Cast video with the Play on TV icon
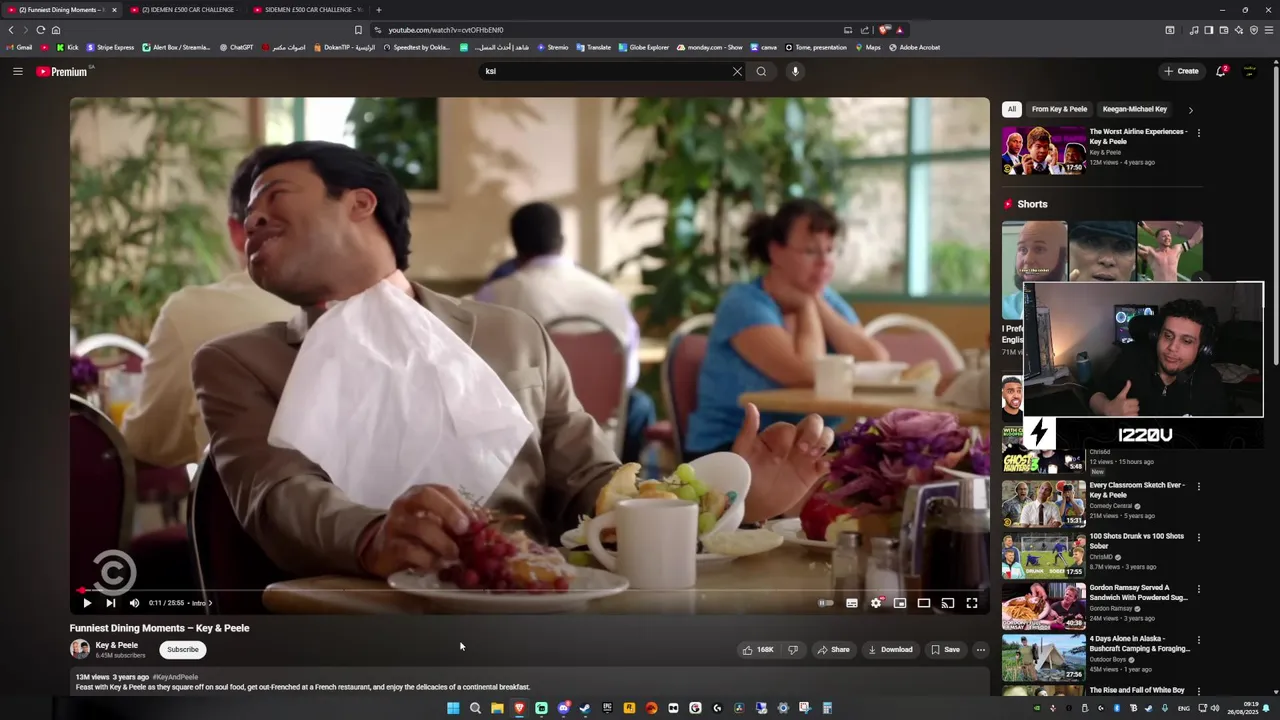This screenshot has width=1280, height=720. click(x=948, y=603)
